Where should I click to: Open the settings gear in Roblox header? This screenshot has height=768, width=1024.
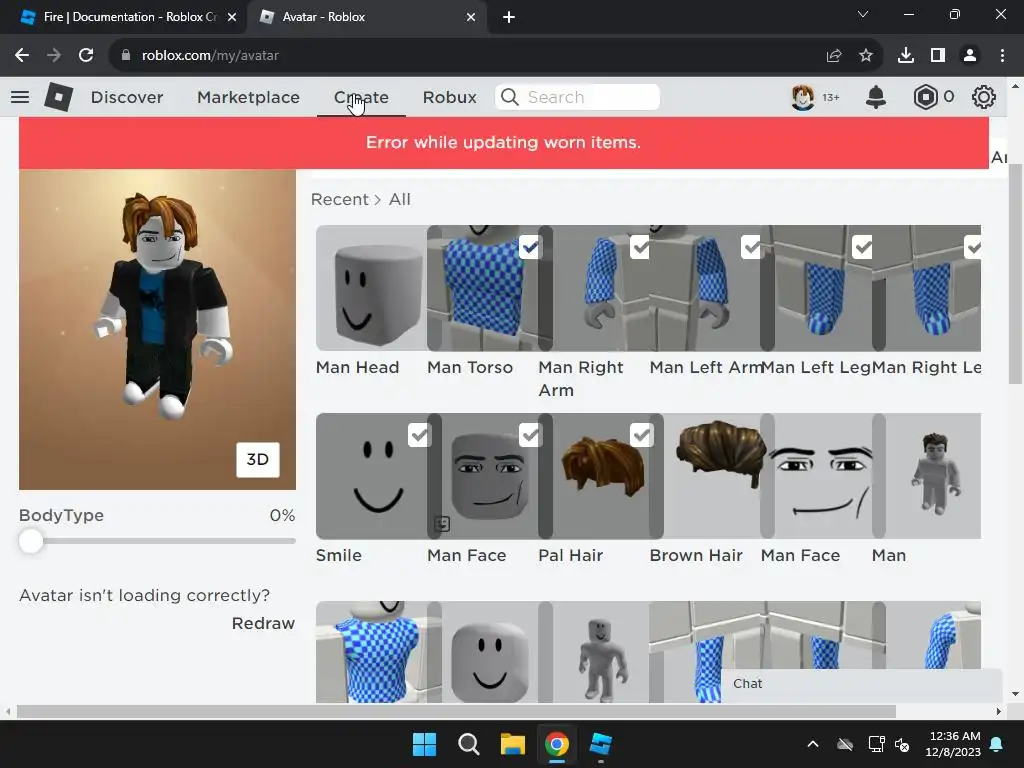coord(984,97)
